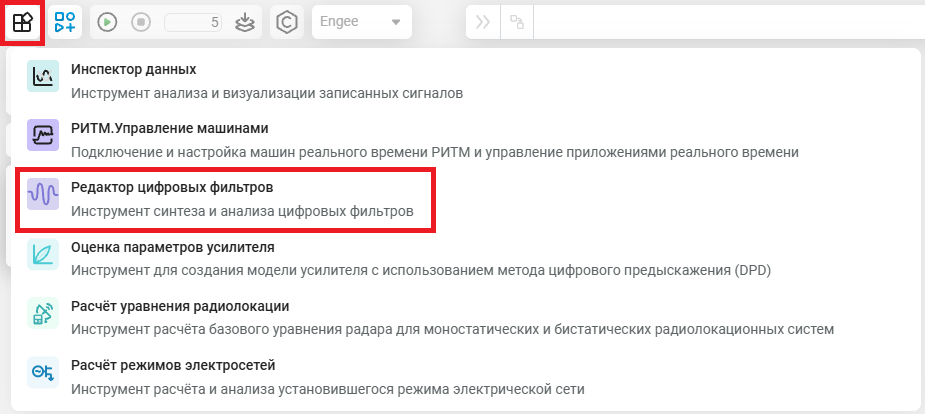Stop the running simulation
The width and height of the screenshot is (925, 414).
point(140,22)
